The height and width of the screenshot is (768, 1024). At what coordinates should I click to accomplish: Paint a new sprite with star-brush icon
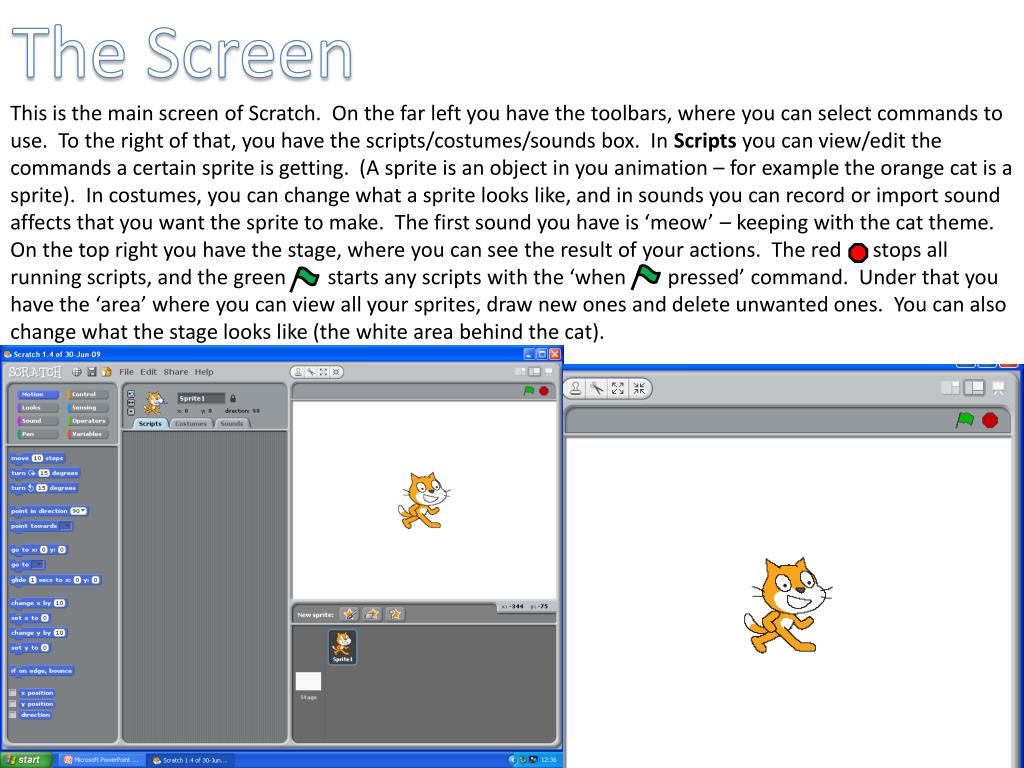point(349,614)
